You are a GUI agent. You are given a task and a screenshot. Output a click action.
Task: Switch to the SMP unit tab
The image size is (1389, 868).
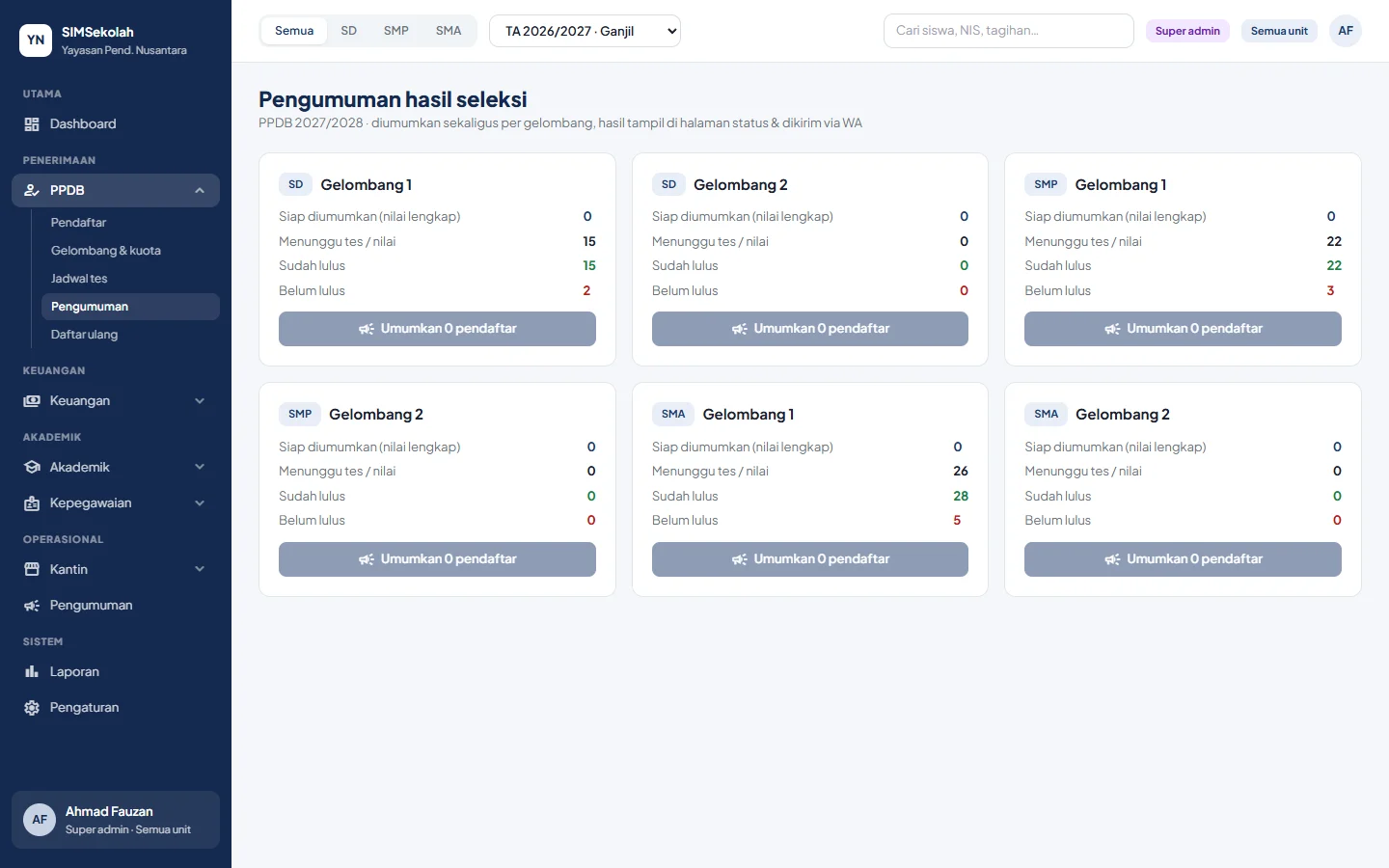[x=396, y=31]
